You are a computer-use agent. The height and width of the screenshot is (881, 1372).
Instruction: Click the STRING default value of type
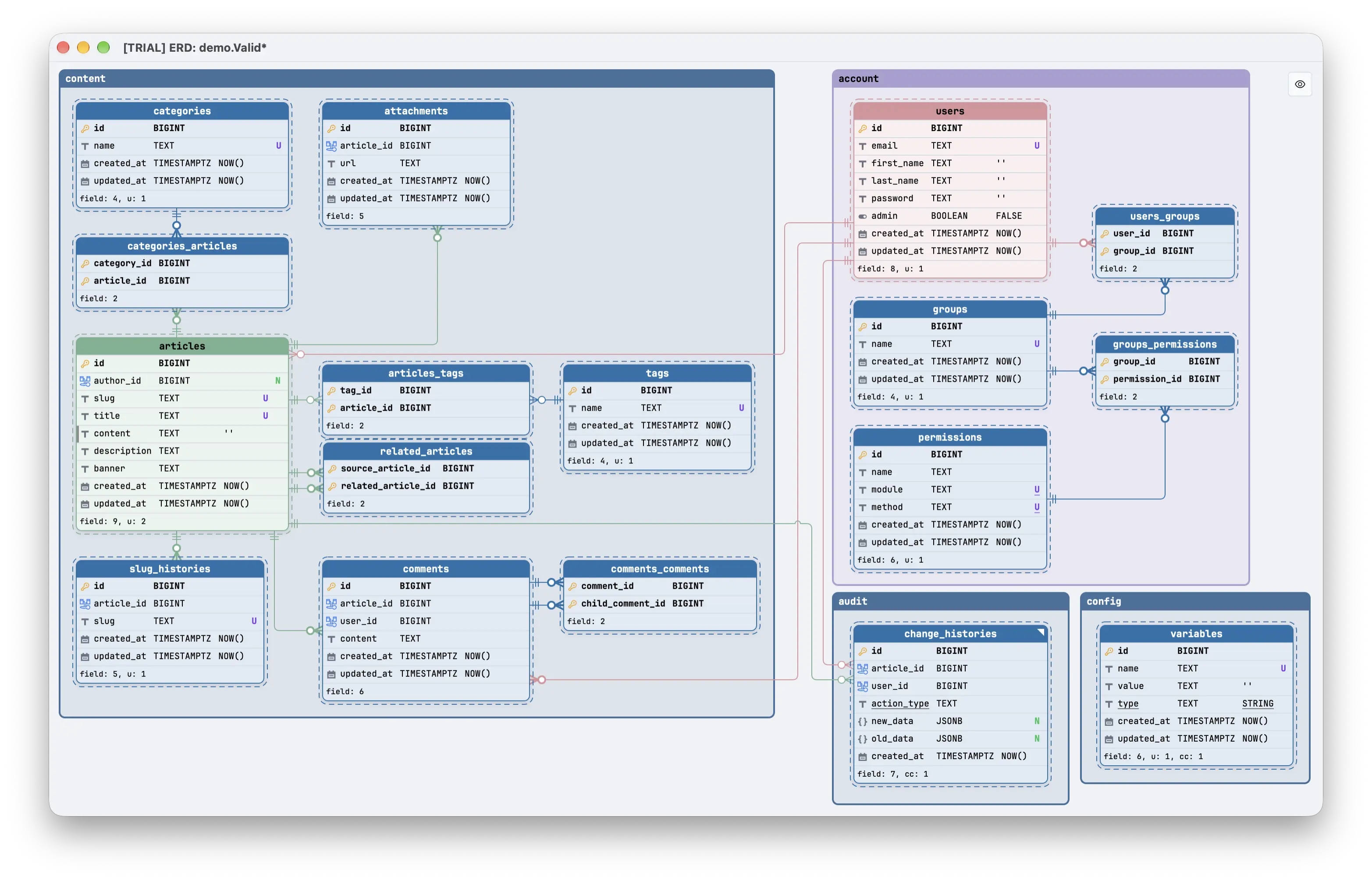pos(1257,703)
